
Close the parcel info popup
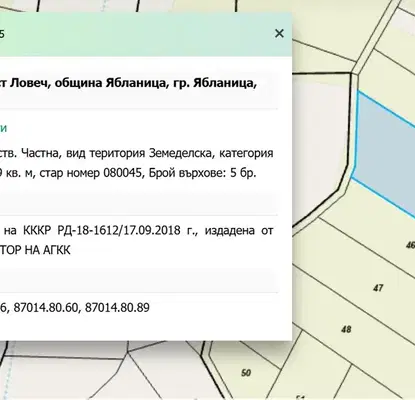coord(279,33)
